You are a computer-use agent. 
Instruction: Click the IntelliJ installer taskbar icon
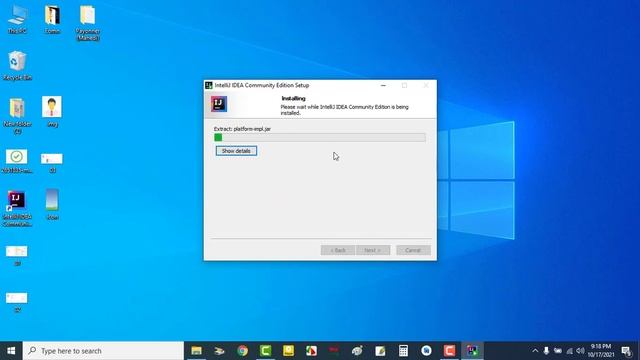[x=472, y=351]
